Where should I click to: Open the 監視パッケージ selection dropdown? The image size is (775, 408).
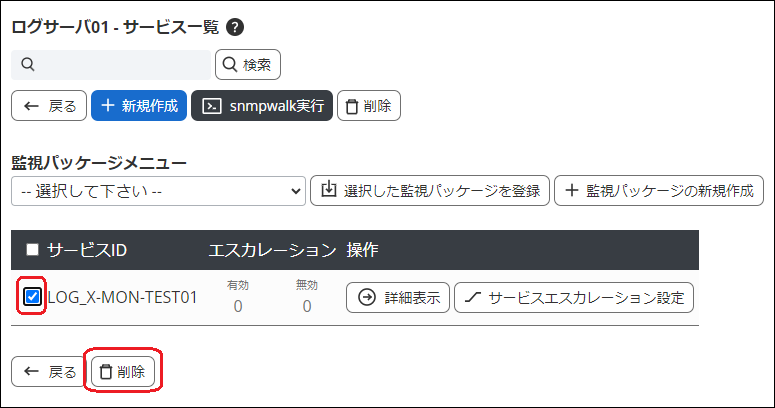pos(158,190)
